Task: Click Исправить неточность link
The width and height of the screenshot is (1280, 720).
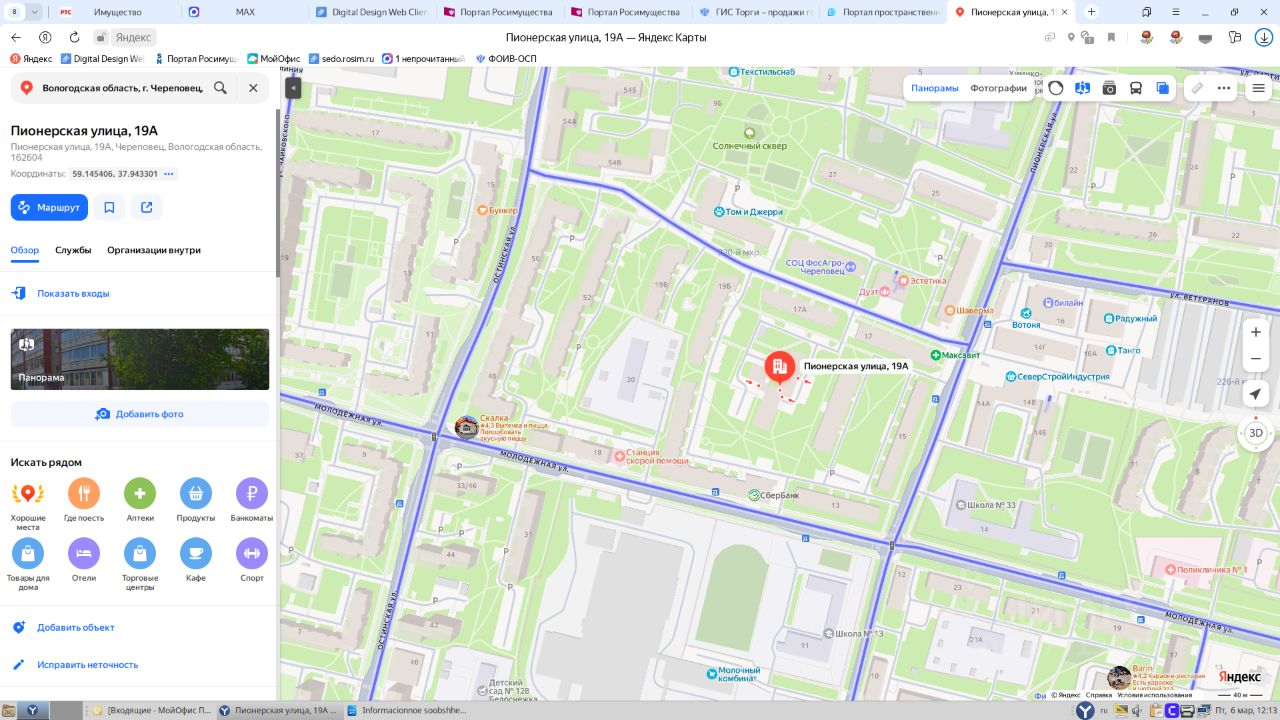Action: click(x=88, y=665)
